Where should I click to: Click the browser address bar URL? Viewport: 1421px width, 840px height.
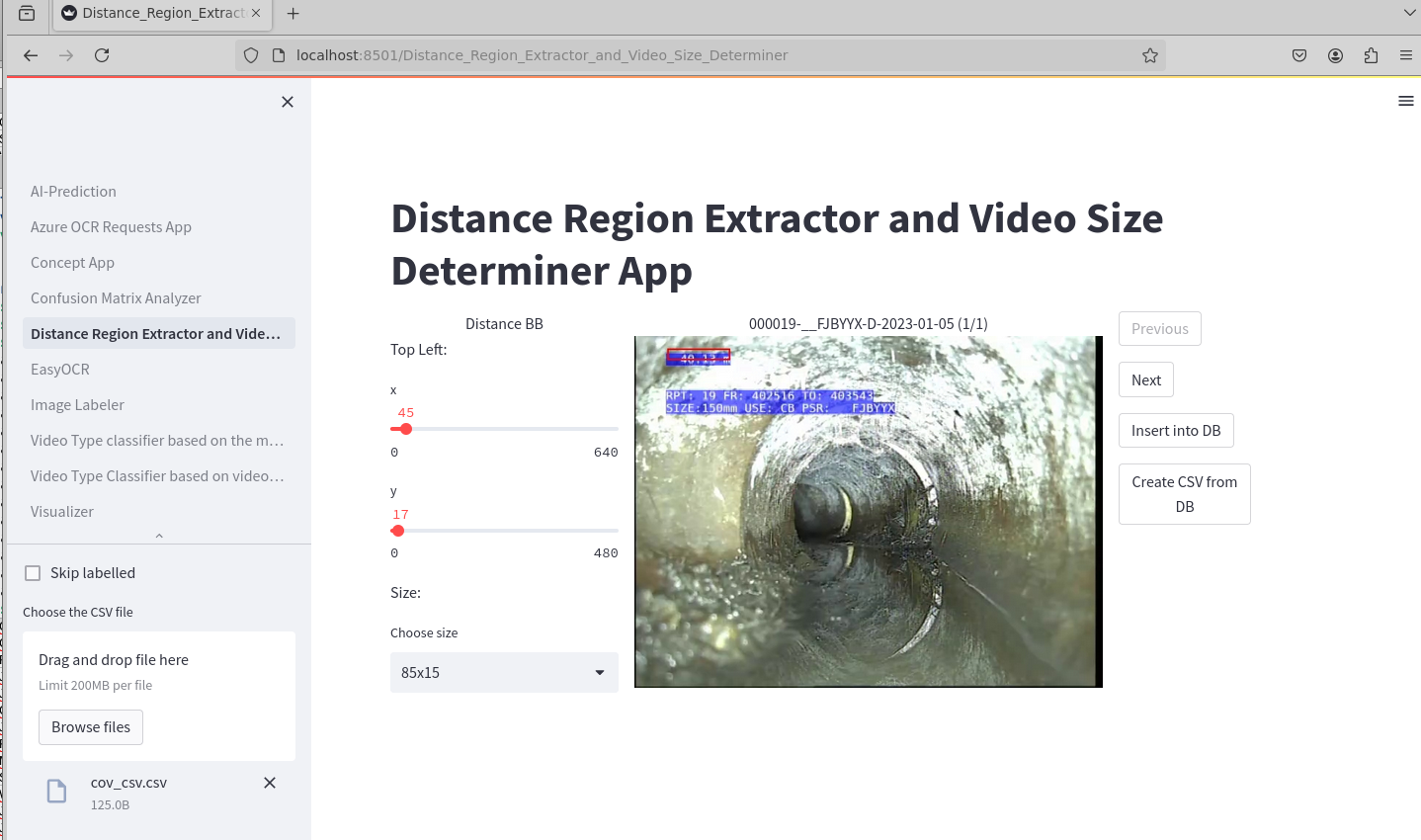(542, 55)
